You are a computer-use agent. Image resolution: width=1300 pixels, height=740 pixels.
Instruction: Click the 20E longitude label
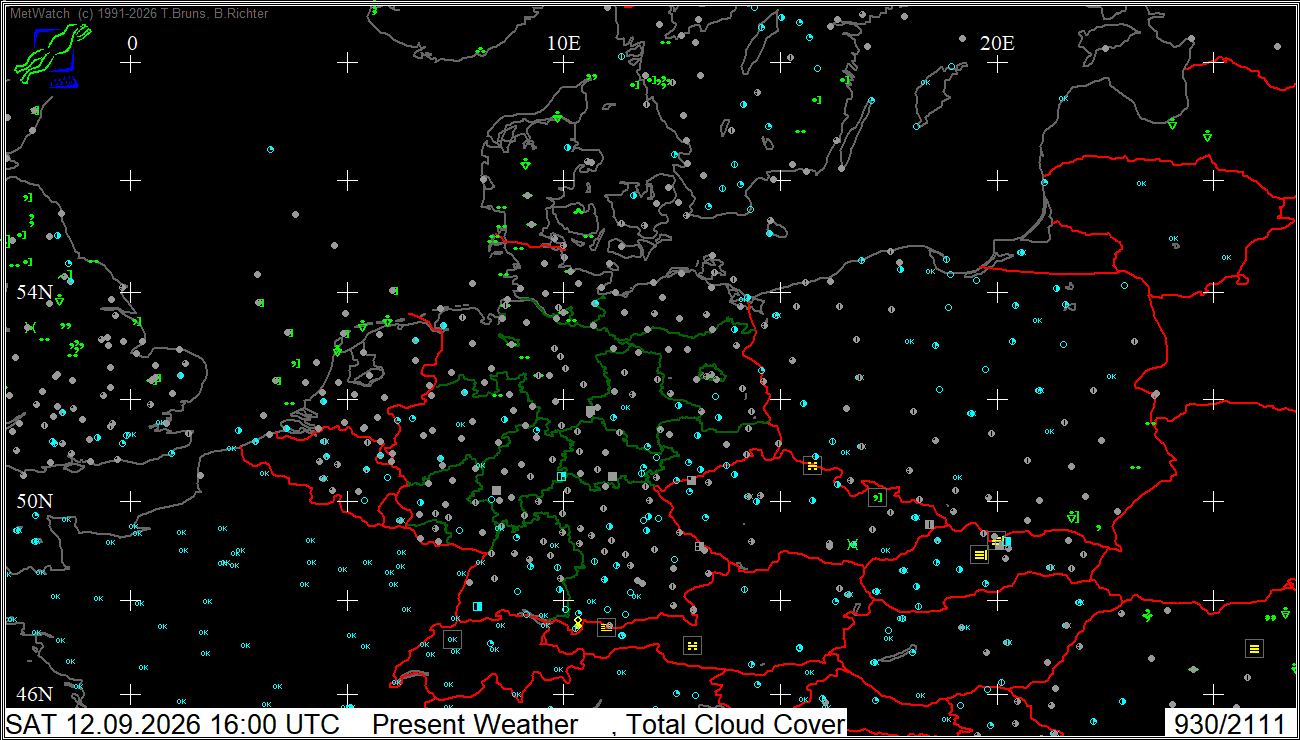997,43
